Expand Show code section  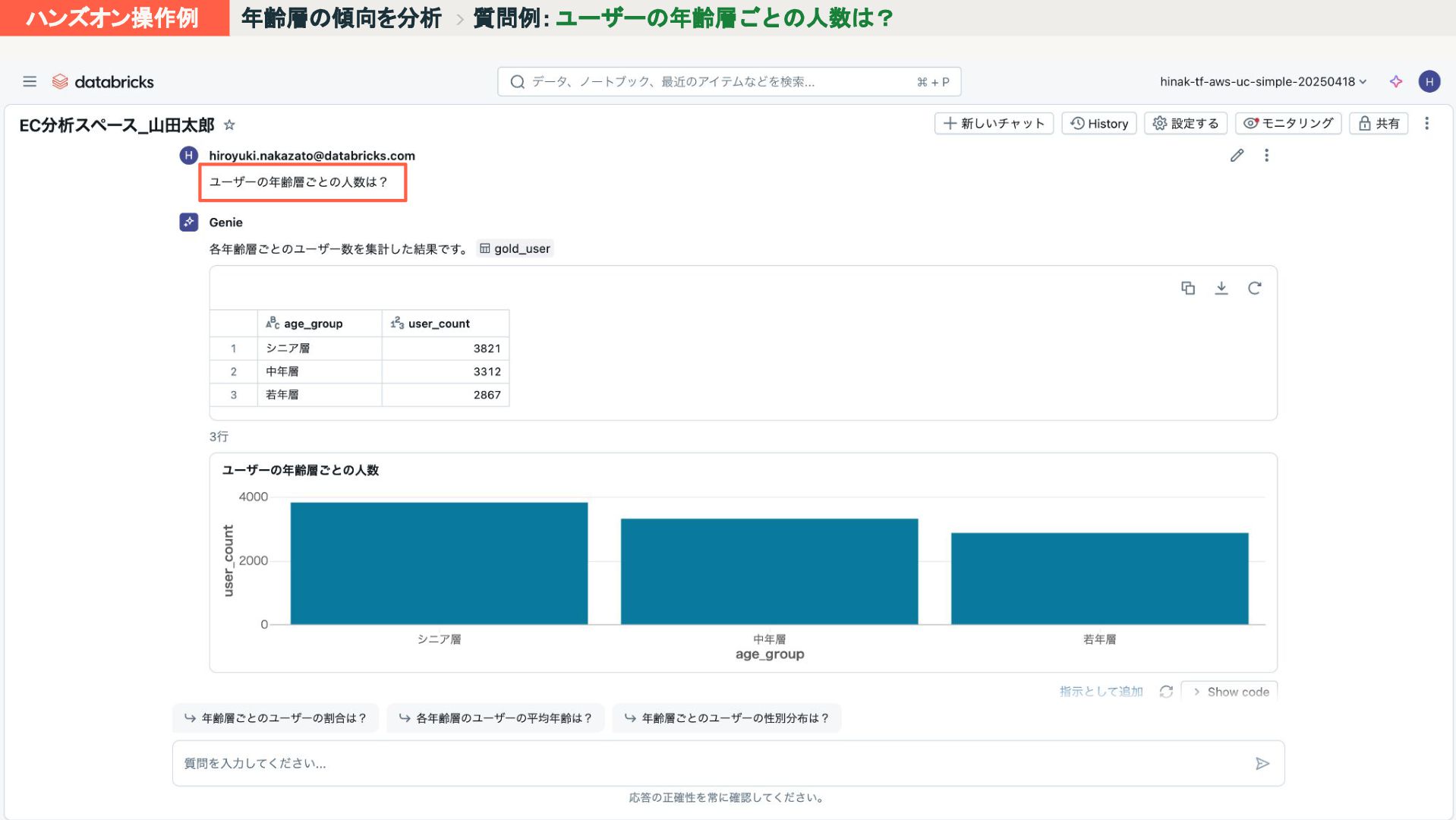click(1230, 691)
